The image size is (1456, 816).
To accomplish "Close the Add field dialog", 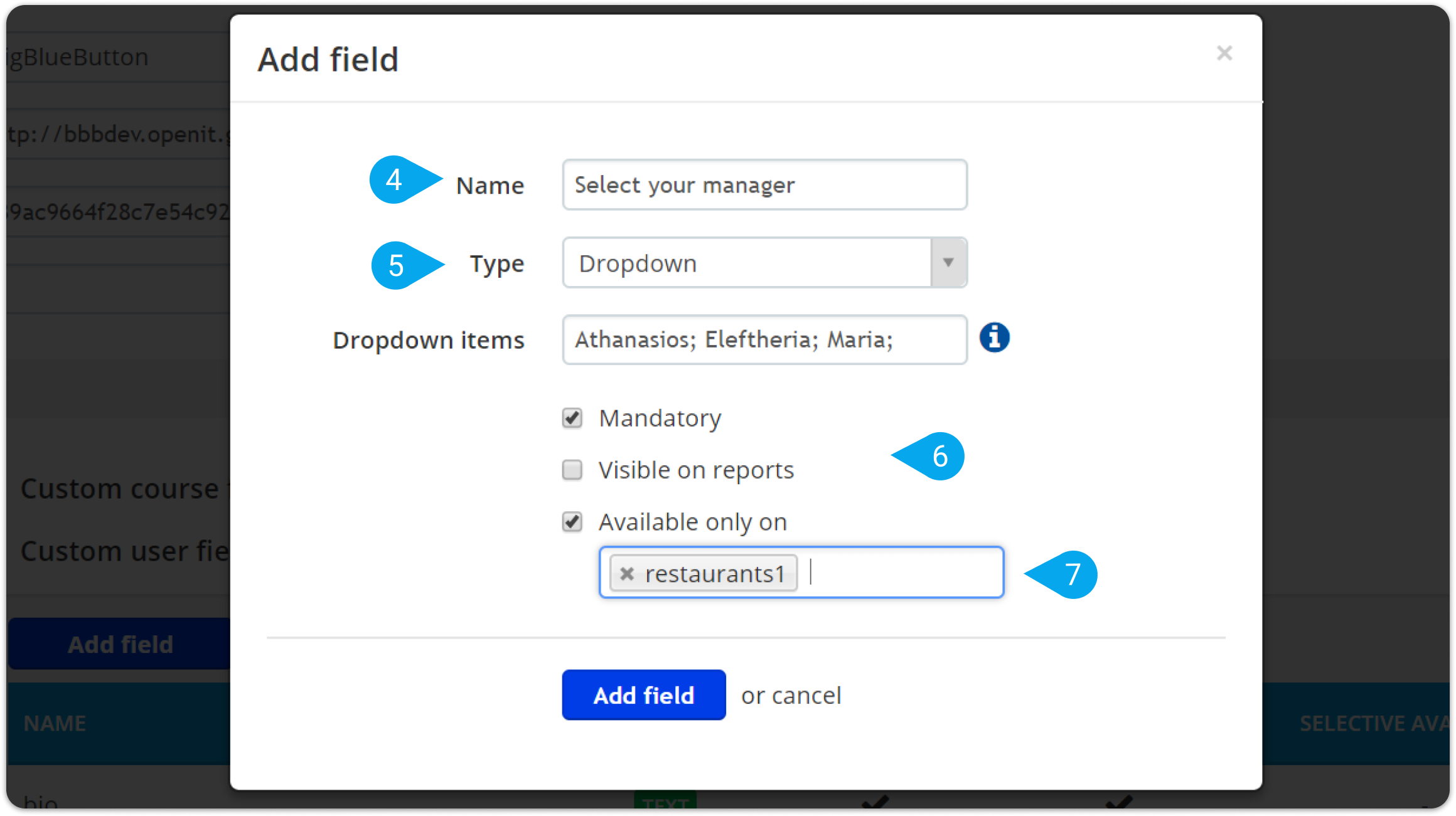I will click(1224, 53).
